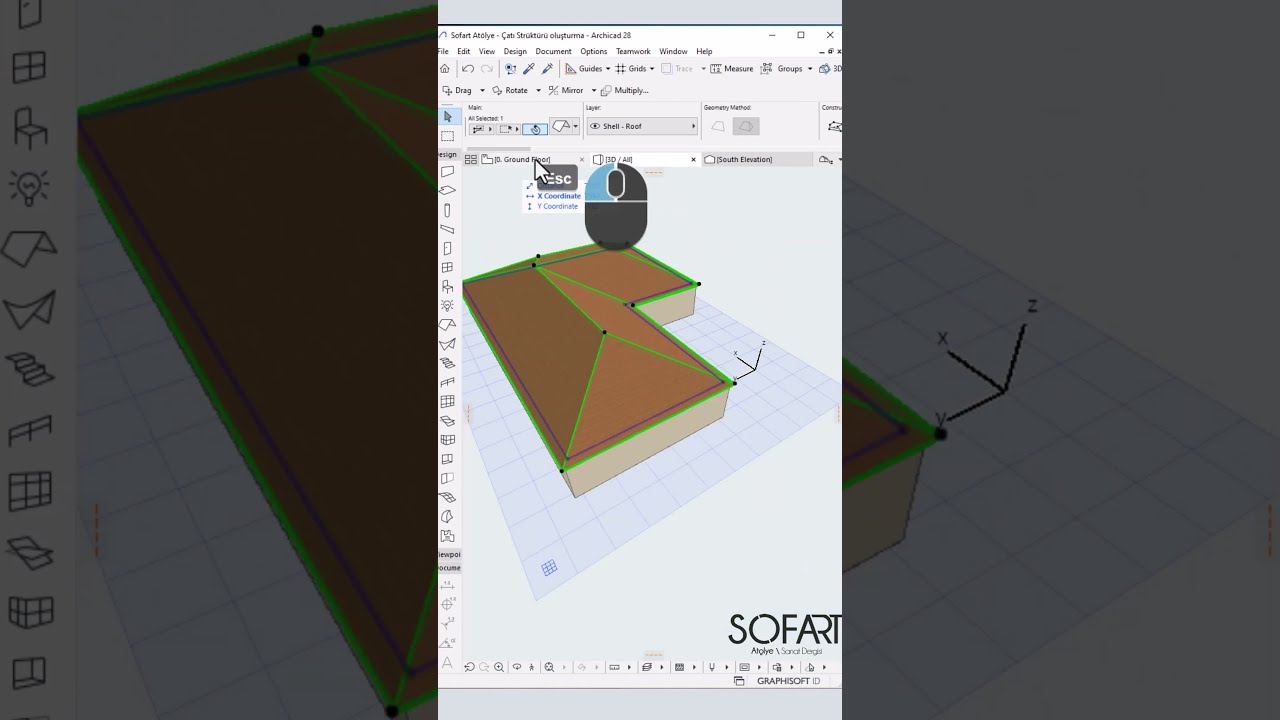Expand the Groups dropdown arrow
Viewport: 1280px width, 720px height.
[x=810, y=69]
